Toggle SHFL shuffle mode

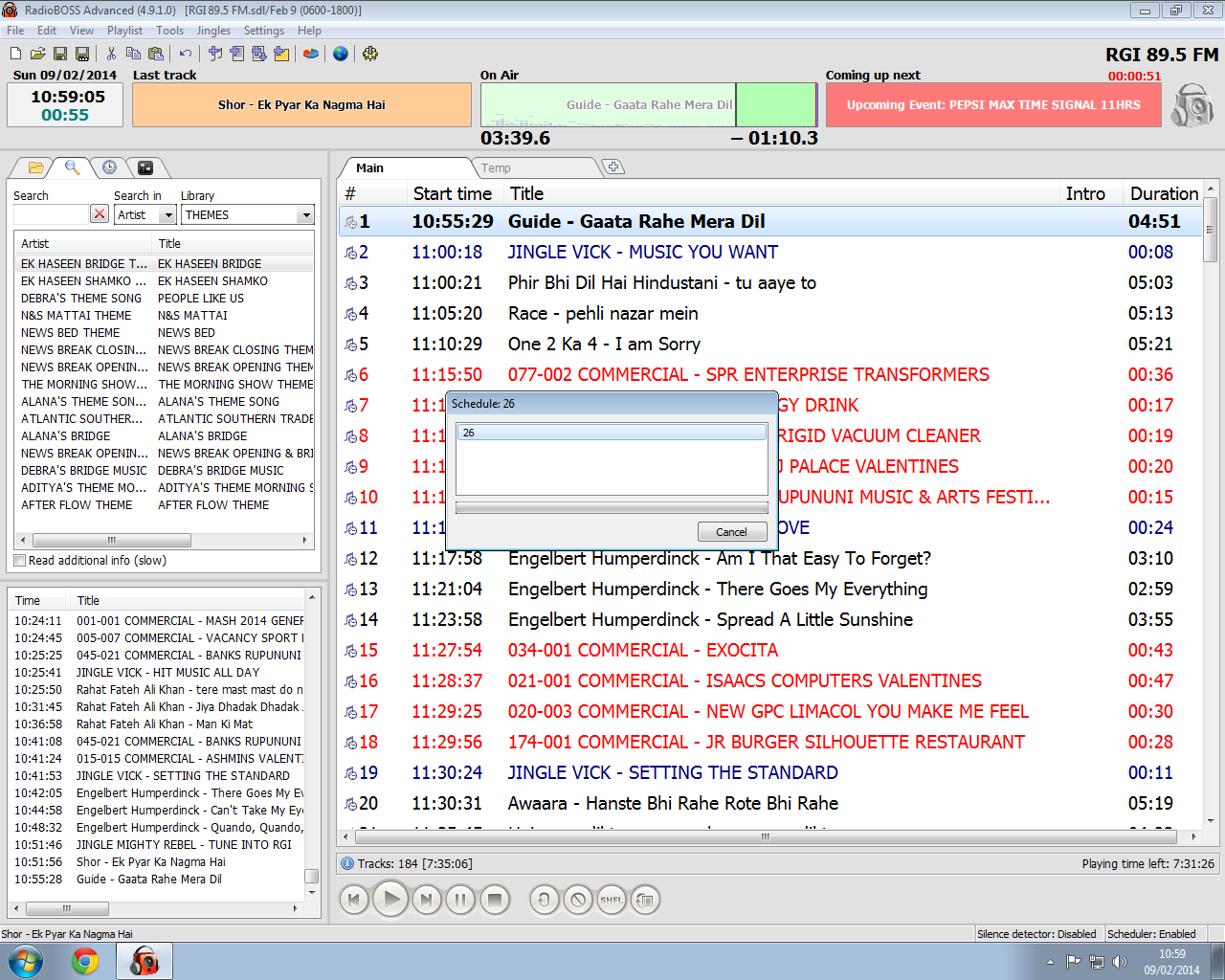(x=612, y=900)
